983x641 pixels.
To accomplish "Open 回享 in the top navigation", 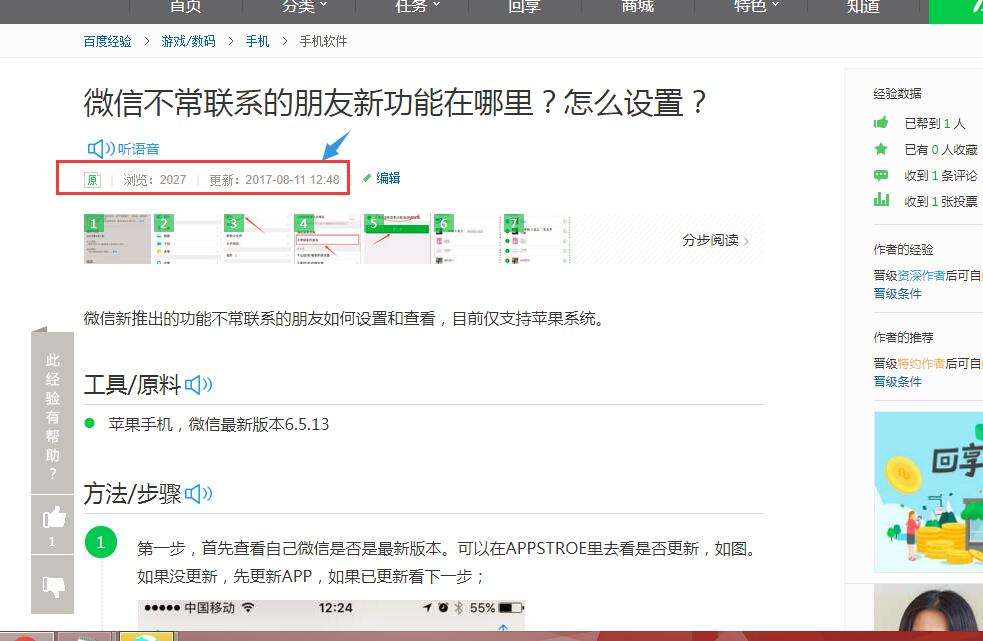I will [524, 6].
